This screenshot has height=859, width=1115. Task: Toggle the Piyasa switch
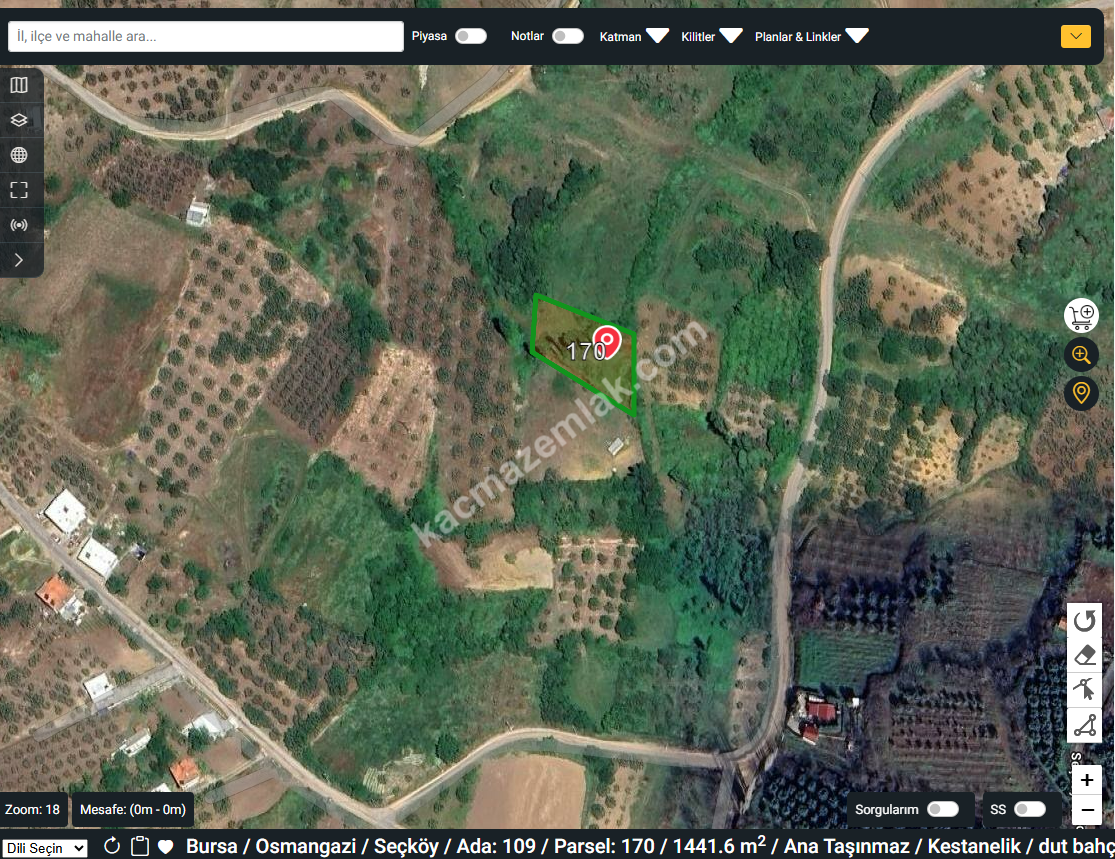470,36
